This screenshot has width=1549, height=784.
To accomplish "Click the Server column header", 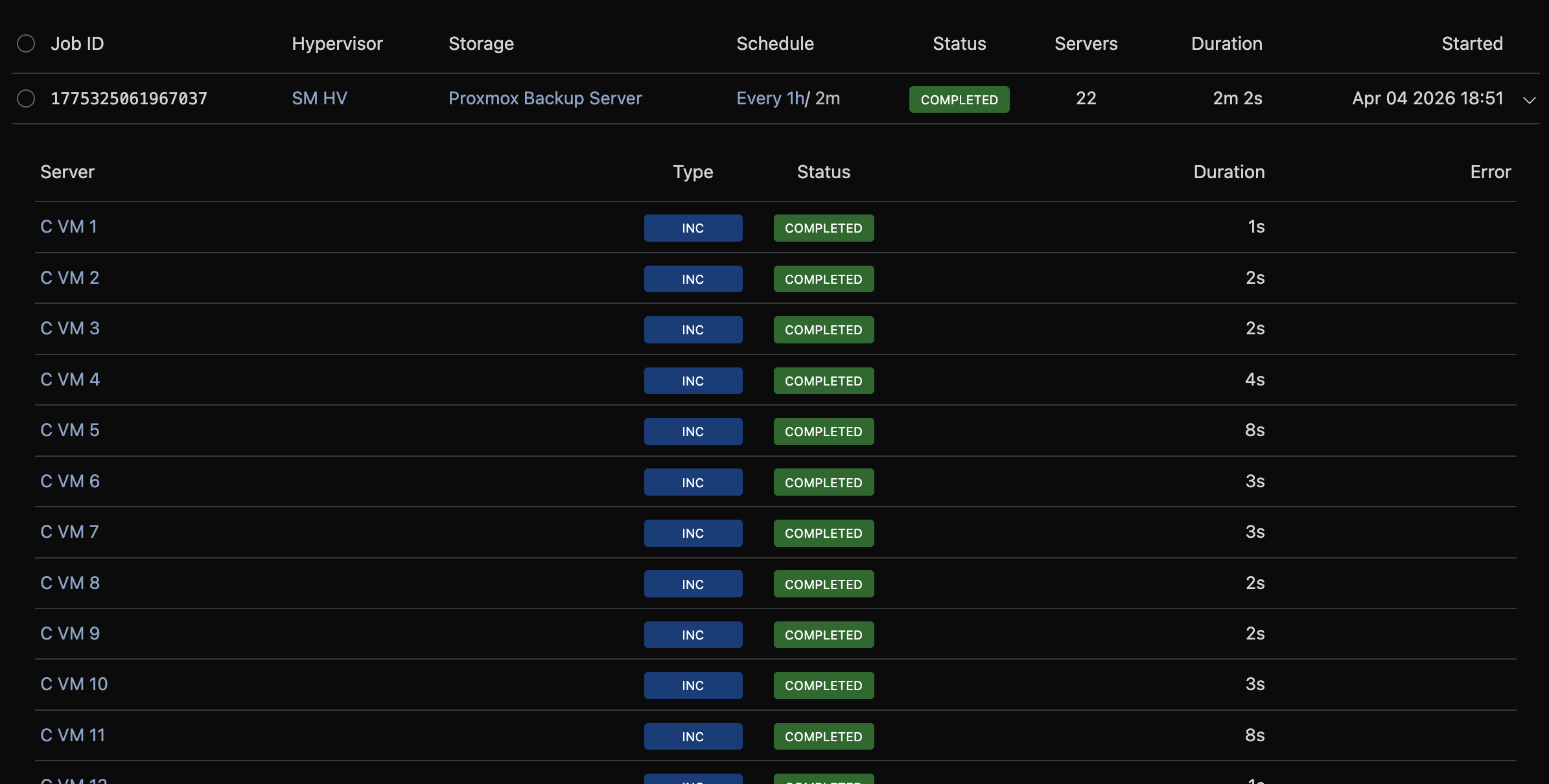I will pos(67,172).
